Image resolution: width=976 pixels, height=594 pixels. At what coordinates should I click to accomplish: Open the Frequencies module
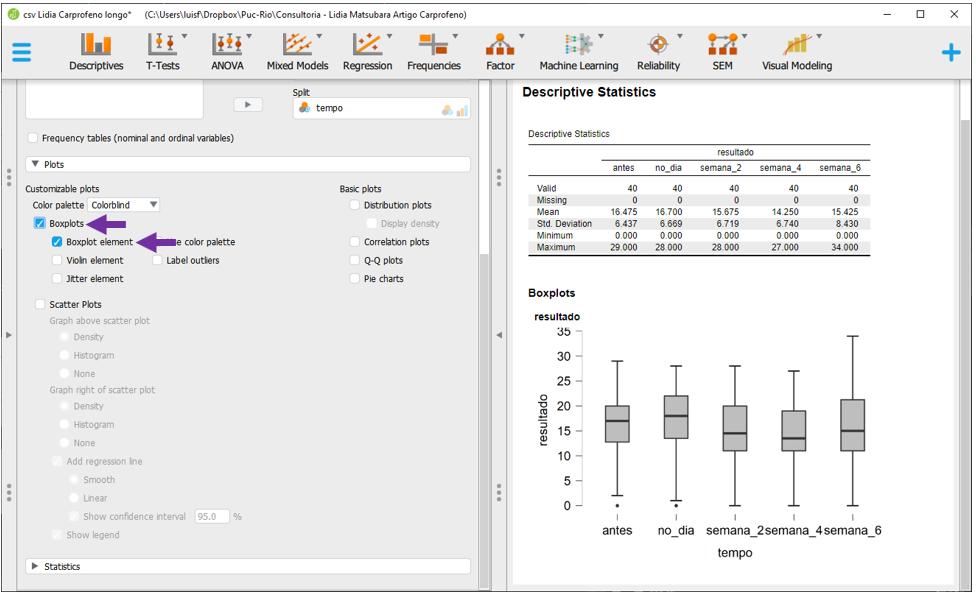(x=434, y=52)
